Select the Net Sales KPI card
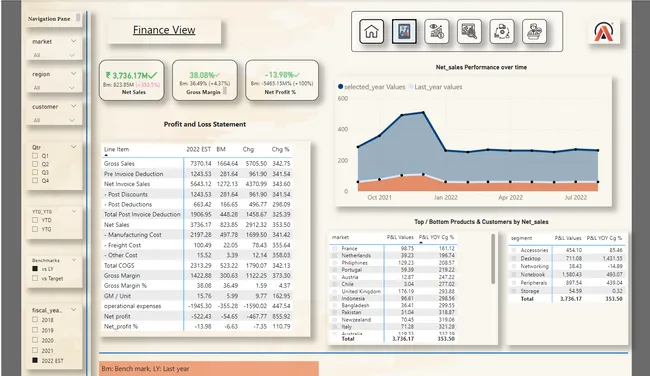 (x=132, y=80)
